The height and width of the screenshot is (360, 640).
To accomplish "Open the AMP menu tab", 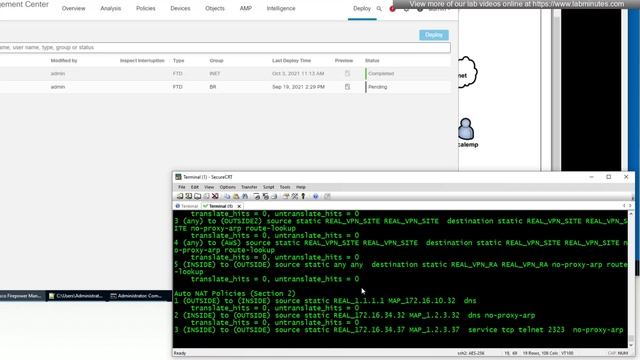I will (246, 9).
